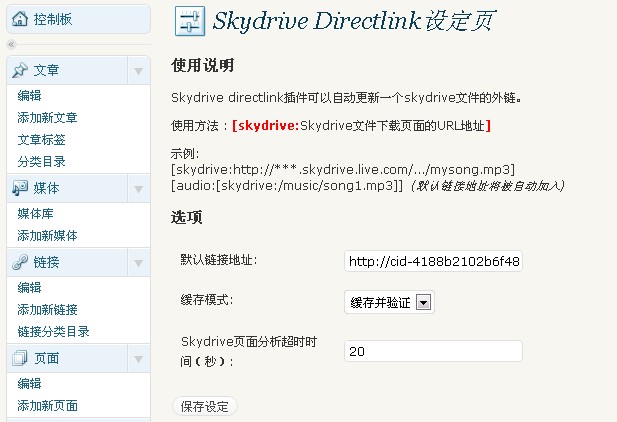Open 编辑 under 文章

point(30,96)
